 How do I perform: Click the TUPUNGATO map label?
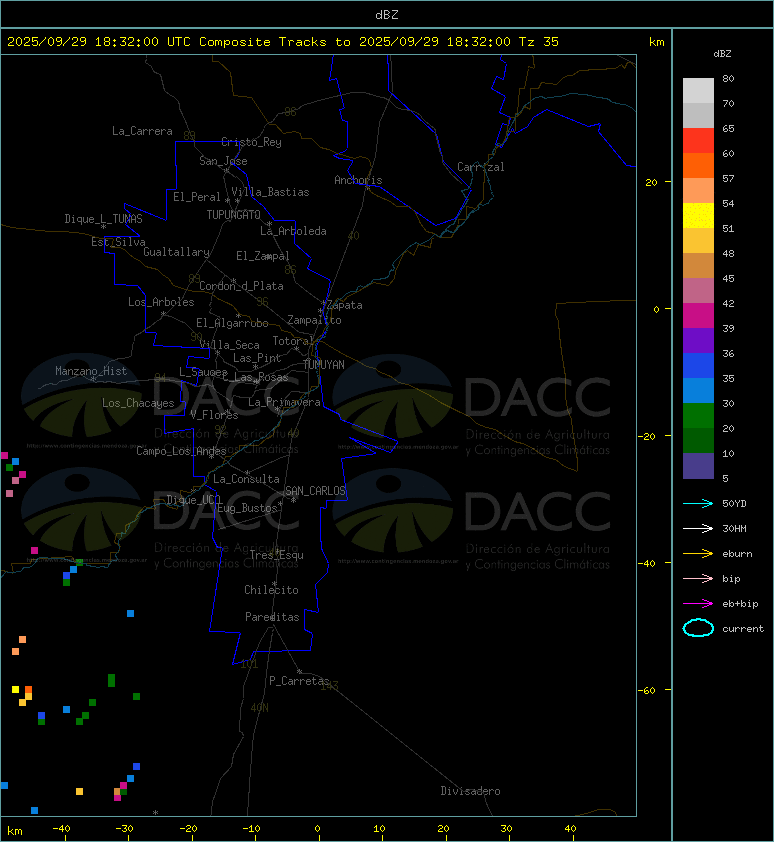[x=234, y=215]
